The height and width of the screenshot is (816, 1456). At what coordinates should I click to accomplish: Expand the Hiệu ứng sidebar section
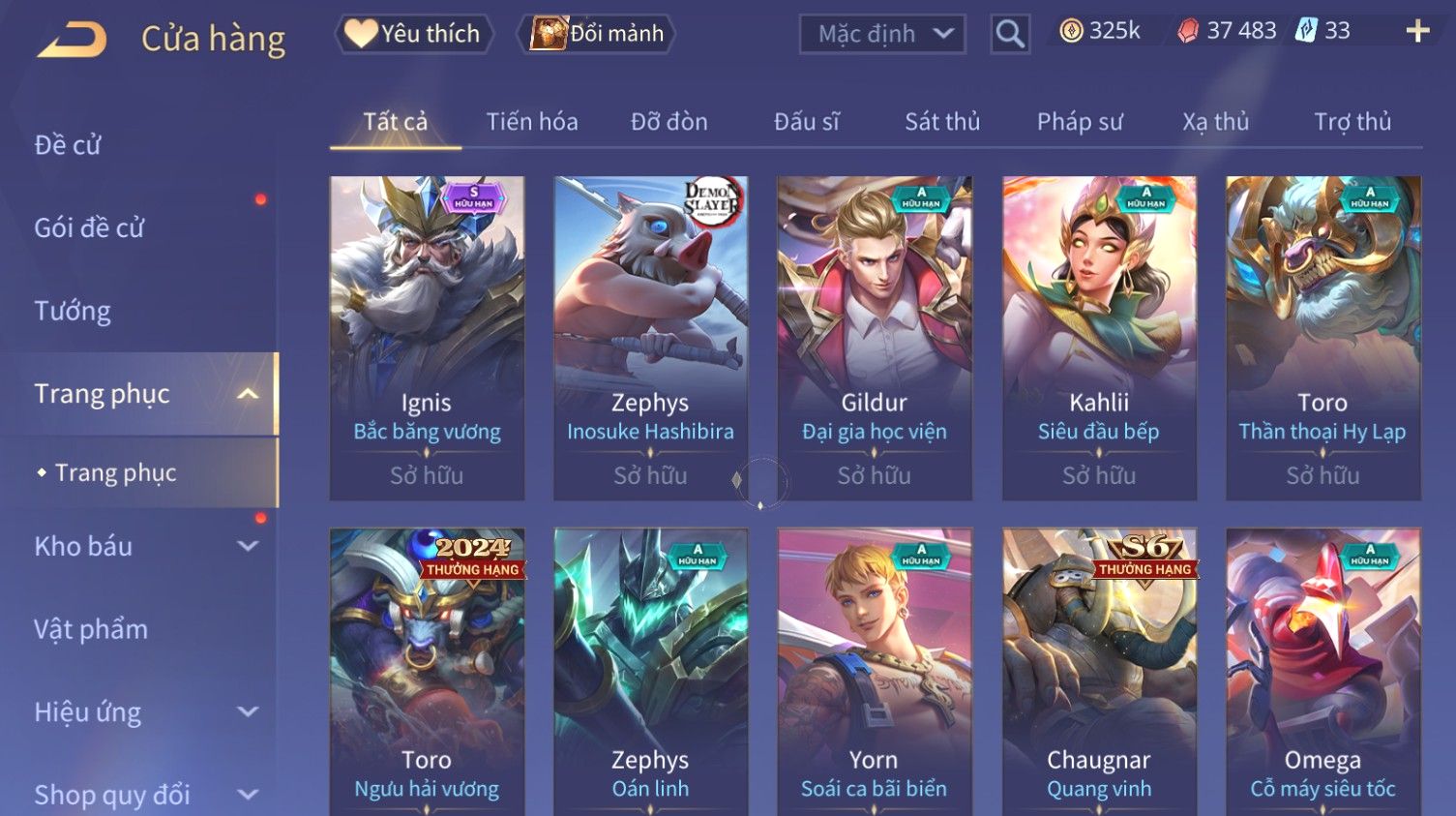(x=248, y=712)
